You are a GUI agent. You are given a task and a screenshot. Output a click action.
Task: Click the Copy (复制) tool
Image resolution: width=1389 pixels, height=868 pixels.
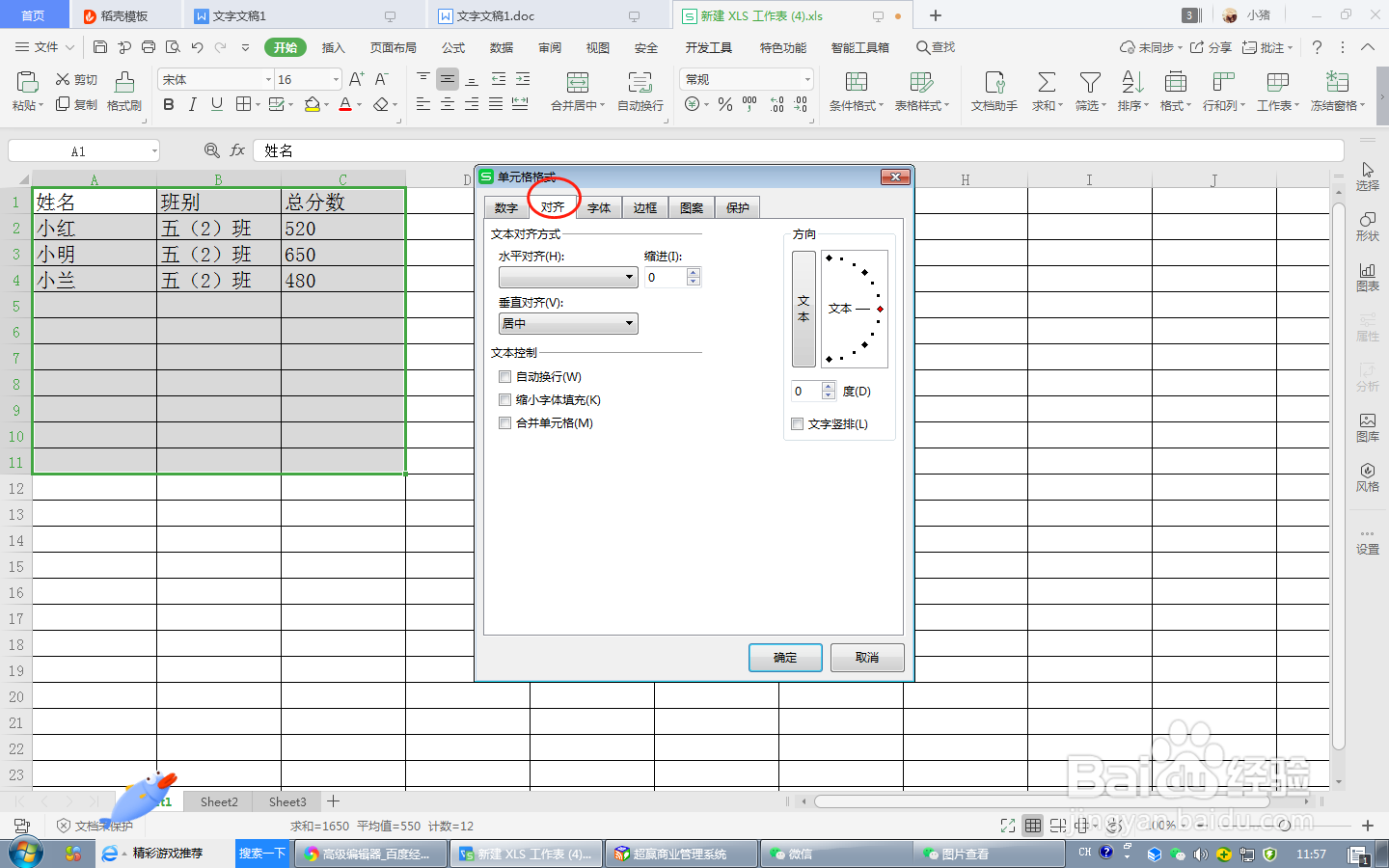coord(76,104)
